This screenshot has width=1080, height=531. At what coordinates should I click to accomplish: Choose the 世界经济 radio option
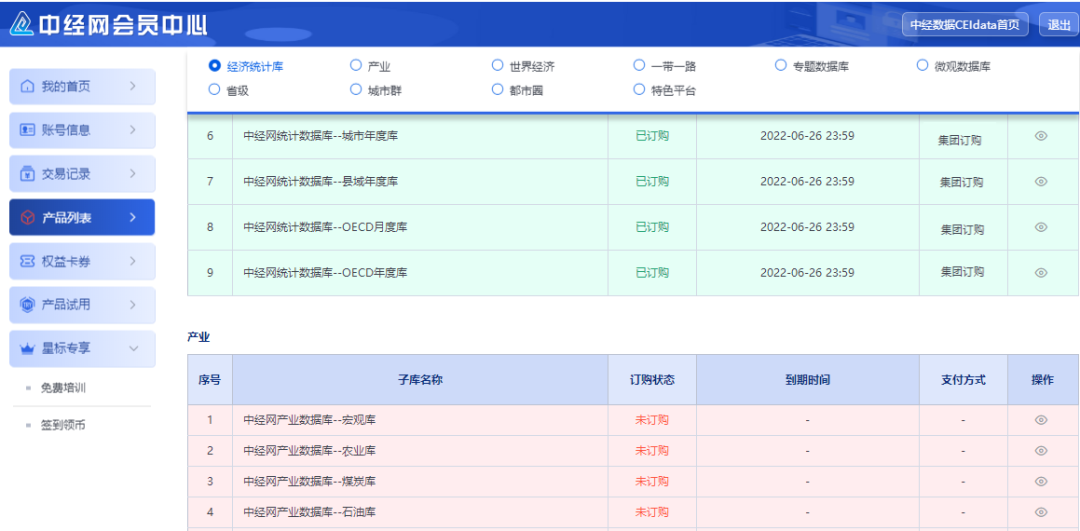click(x=497, y=66)
